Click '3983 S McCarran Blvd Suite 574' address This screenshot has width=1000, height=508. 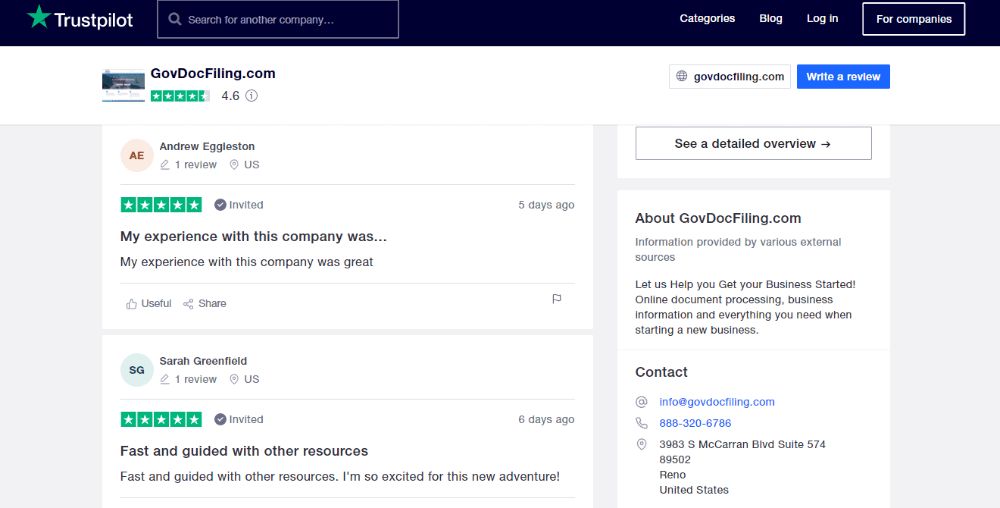click(x=742, y=444)
